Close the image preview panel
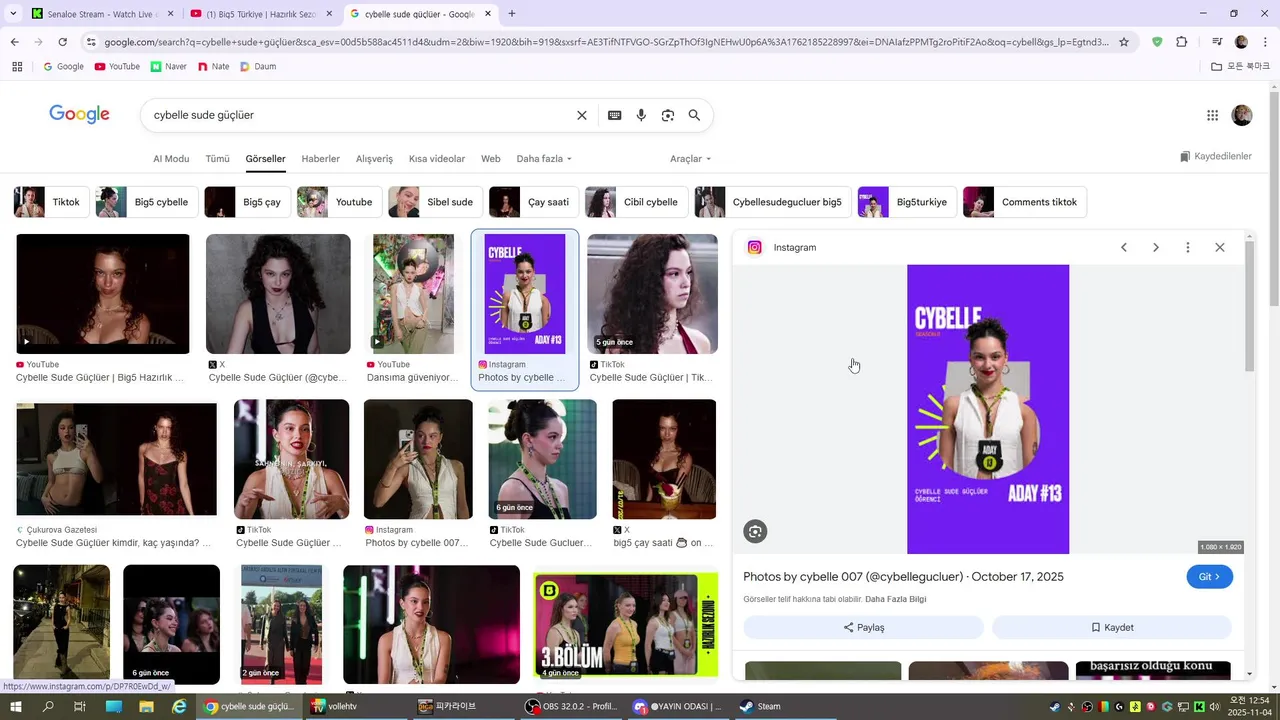The width and height of the screenshot is (1280, 720). 1220,247
